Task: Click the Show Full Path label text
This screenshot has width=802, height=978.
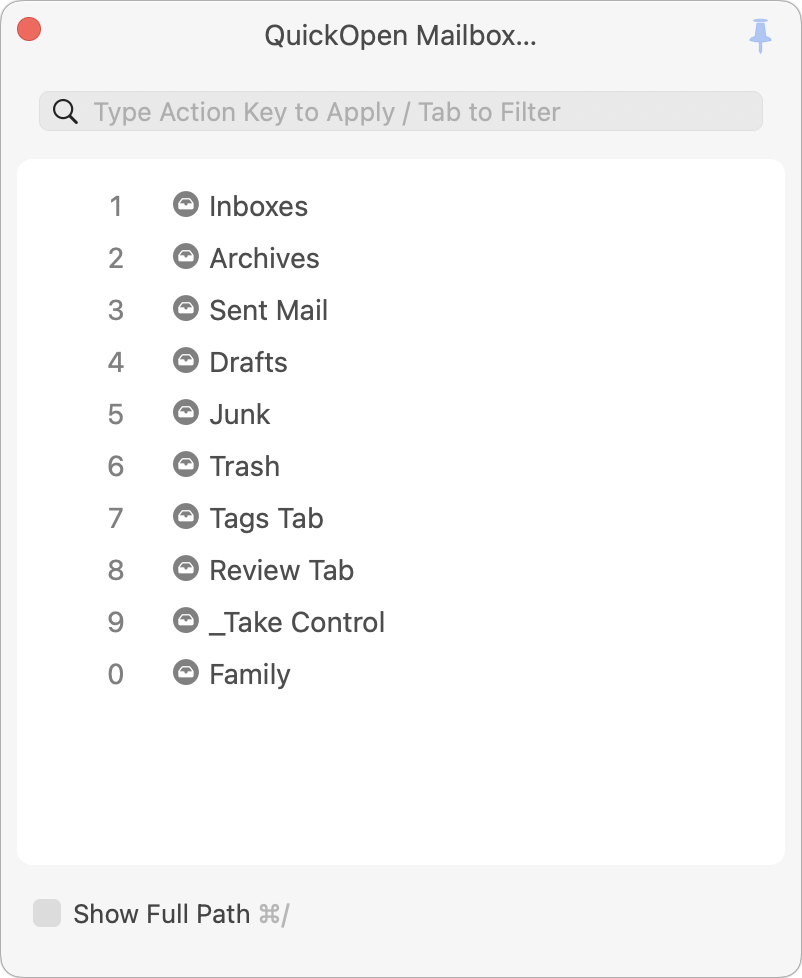Action: 161,913
